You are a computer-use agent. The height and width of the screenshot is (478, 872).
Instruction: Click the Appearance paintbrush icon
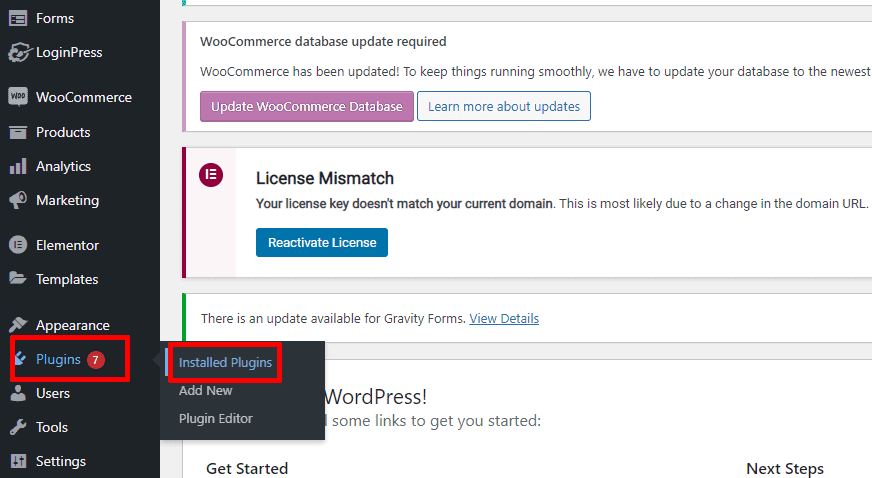point(17,325)
